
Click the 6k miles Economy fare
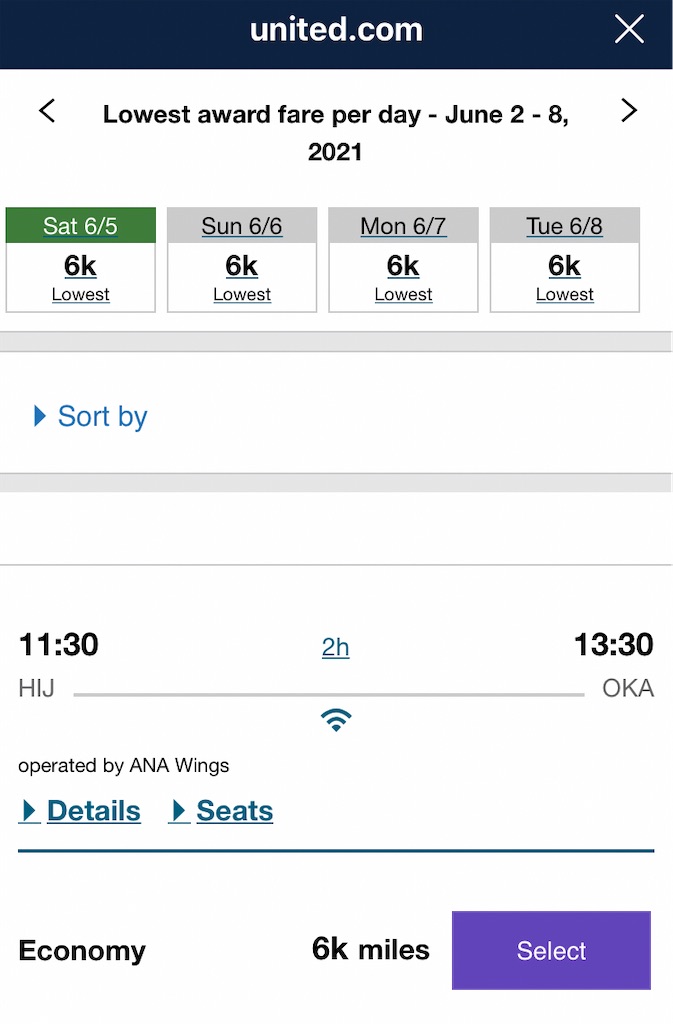click(370, 949)
